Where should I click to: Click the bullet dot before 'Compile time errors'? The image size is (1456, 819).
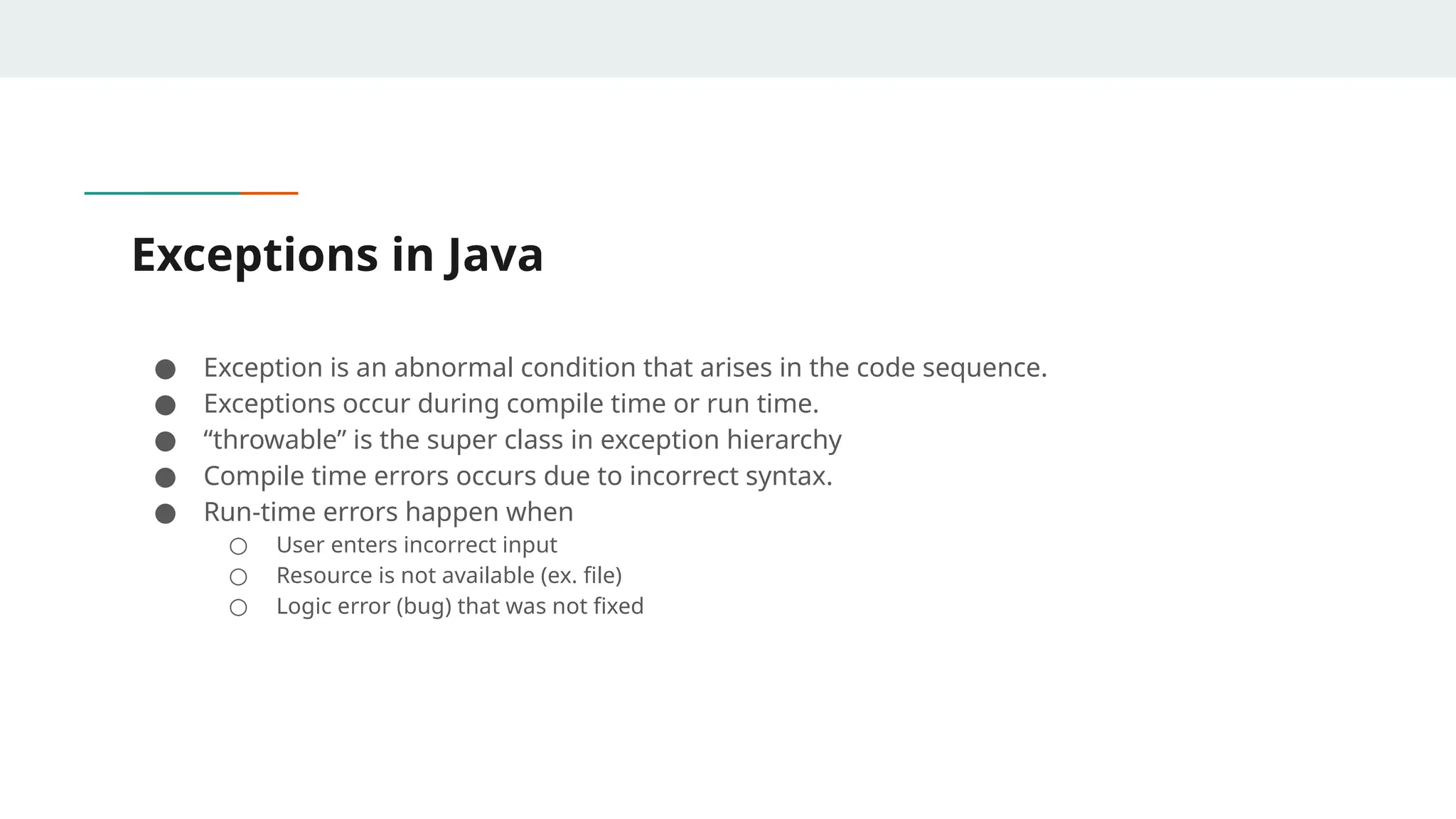pyautogui.click(x=165, y=478)
